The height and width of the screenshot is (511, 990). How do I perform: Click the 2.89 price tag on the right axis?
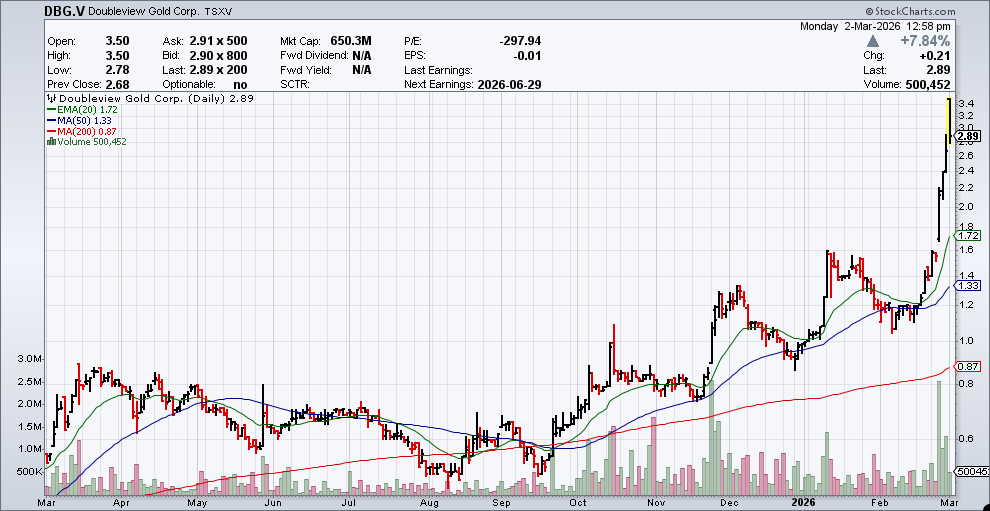click(969, 136)
